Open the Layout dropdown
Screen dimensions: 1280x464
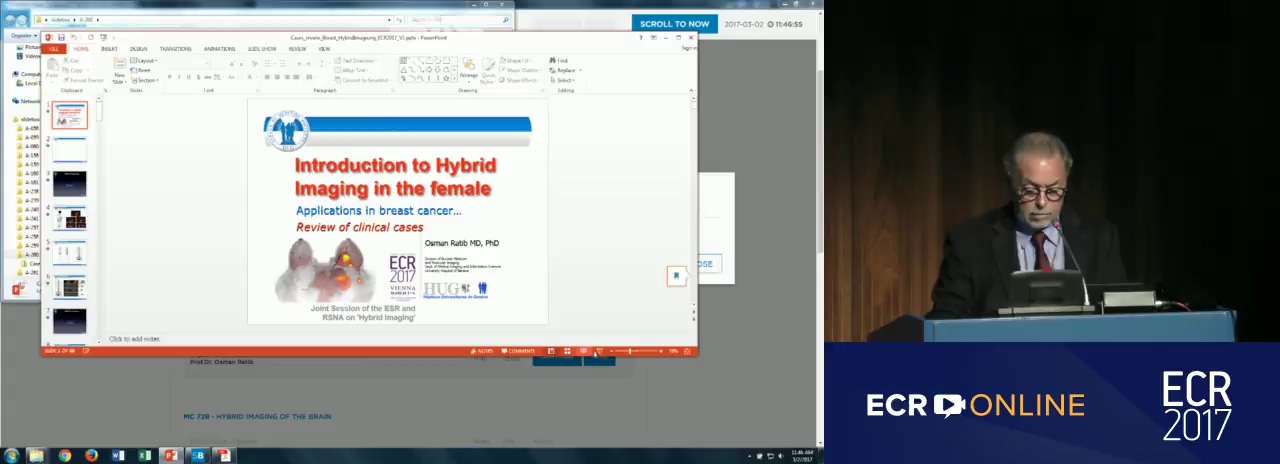[146, 61]
